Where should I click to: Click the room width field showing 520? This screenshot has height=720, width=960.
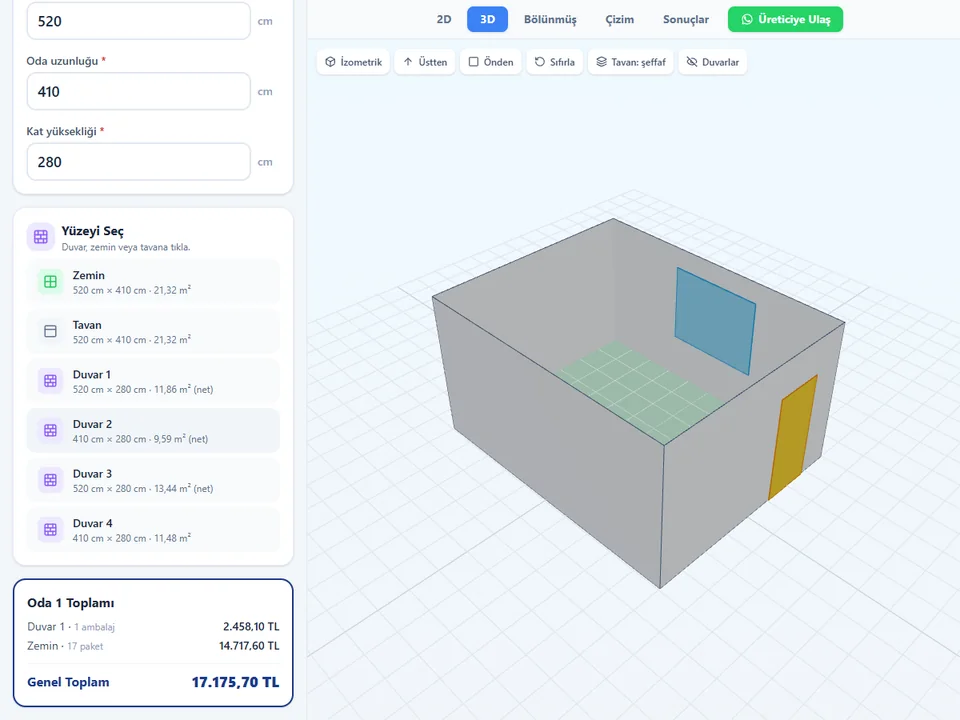(138, 21)
